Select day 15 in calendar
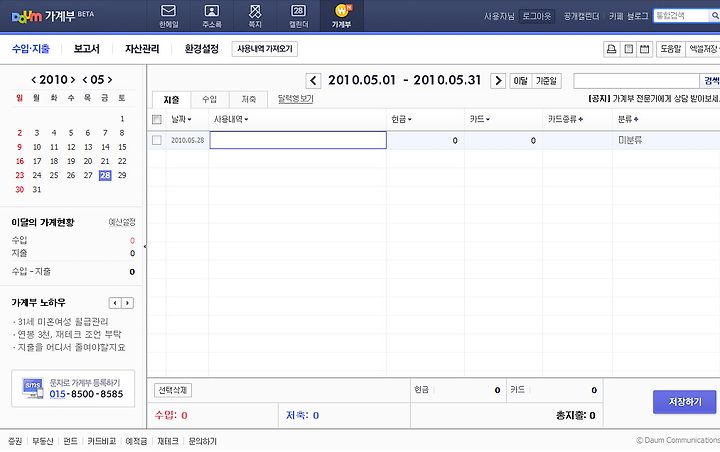720x452 pixels. [122, 147]
